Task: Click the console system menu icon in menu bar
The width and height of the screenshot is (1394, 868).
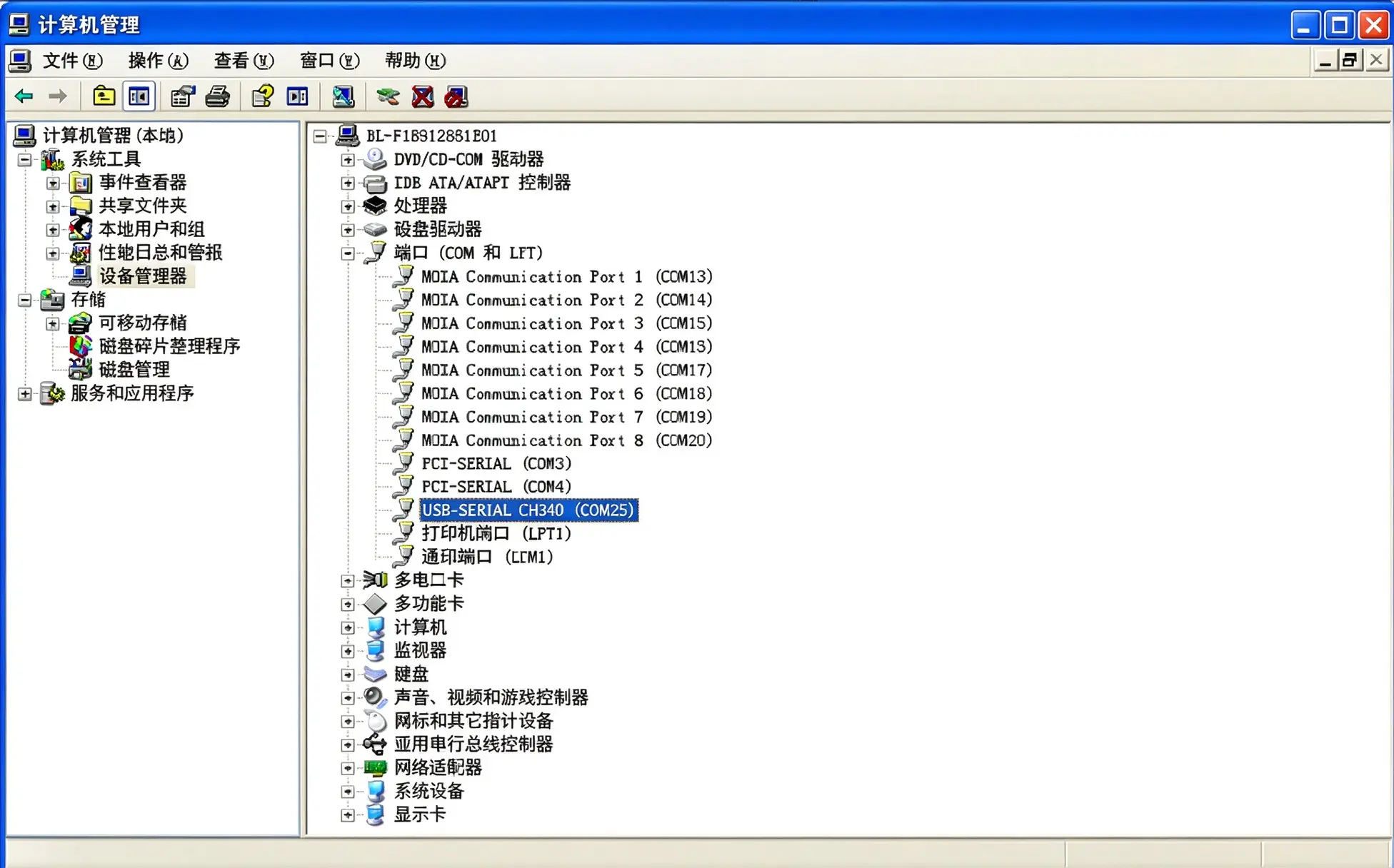Action: (20, 61)
